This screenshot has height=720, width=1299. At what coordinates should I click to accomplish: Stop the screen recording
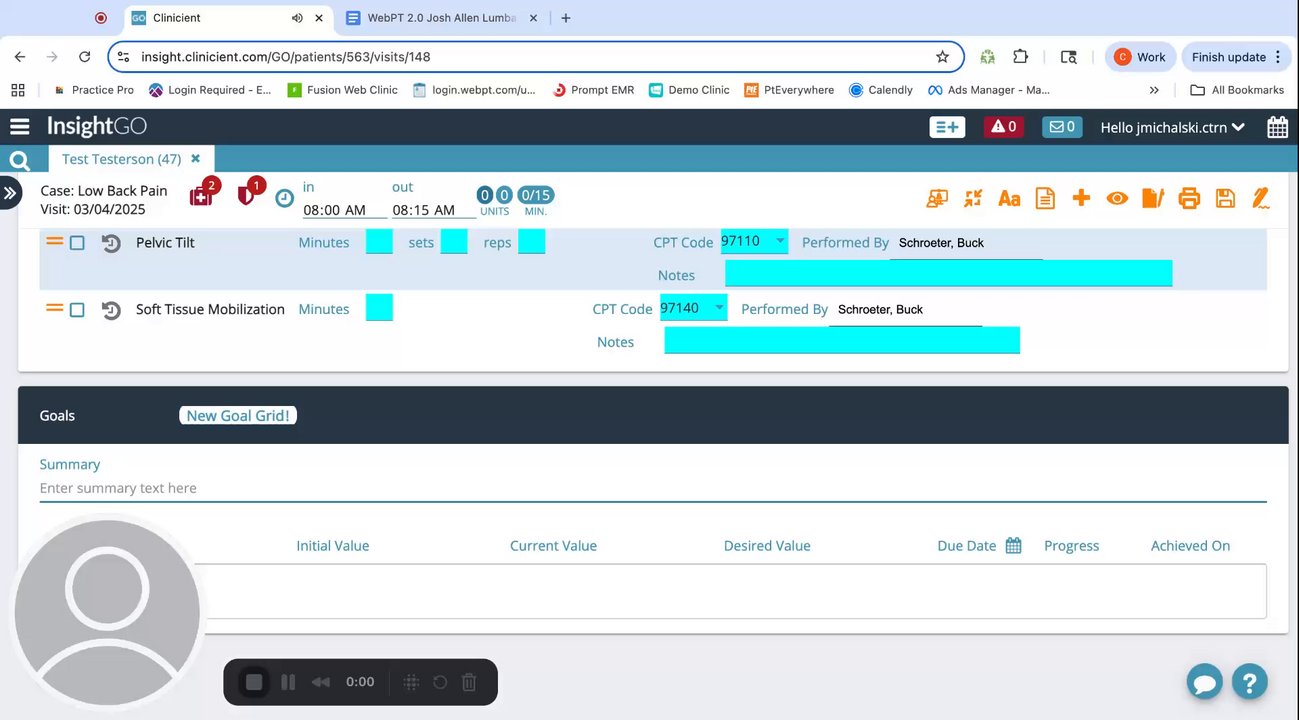point(254,682)
